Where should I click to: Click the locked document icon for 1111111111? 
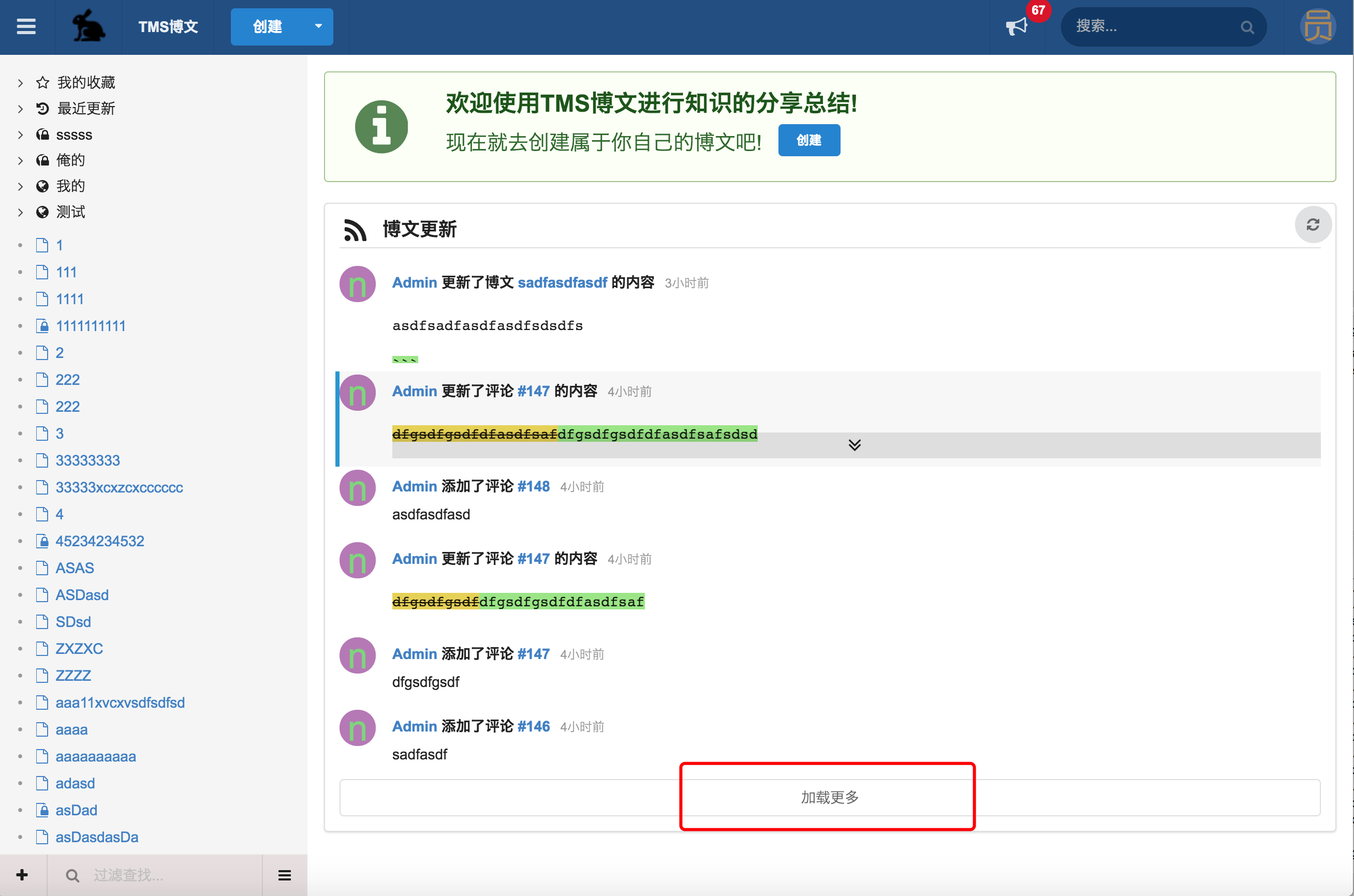point(42,326)
